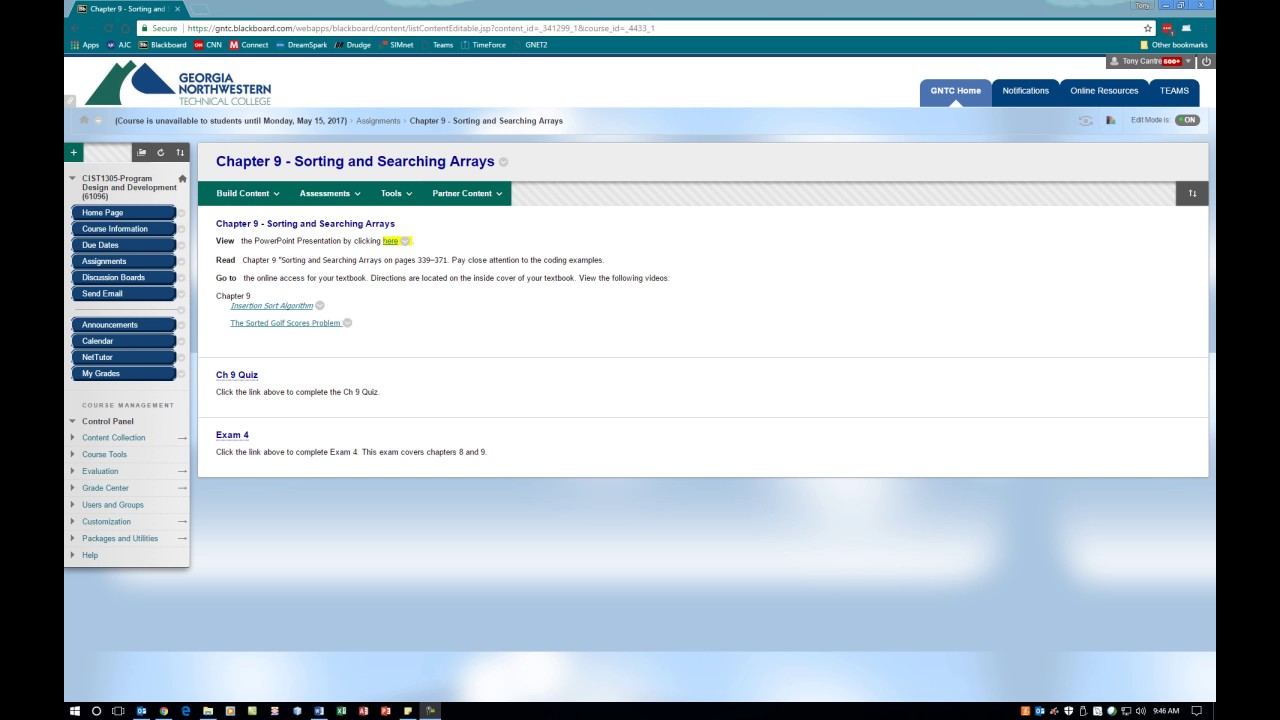
Task: Click the Georgia Northwestern Technical College logo
Action: click(178, 84)
